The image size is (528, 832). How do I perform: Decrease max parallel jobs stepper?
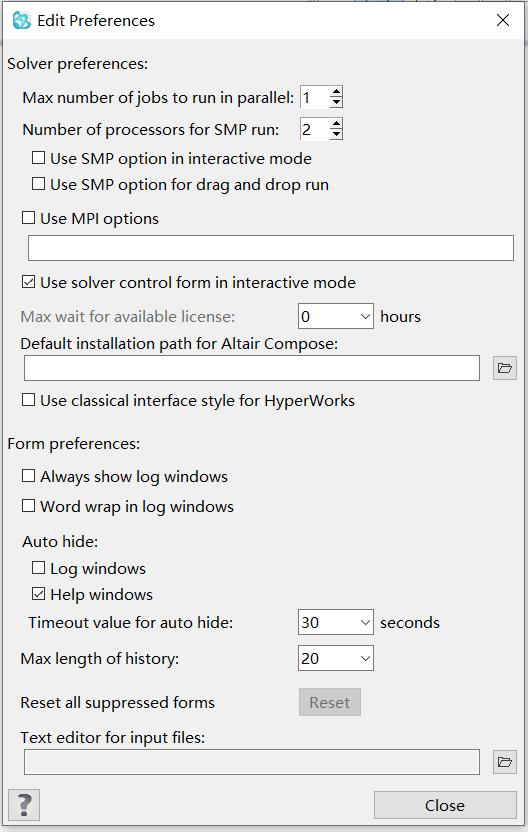tap(336, 103)
